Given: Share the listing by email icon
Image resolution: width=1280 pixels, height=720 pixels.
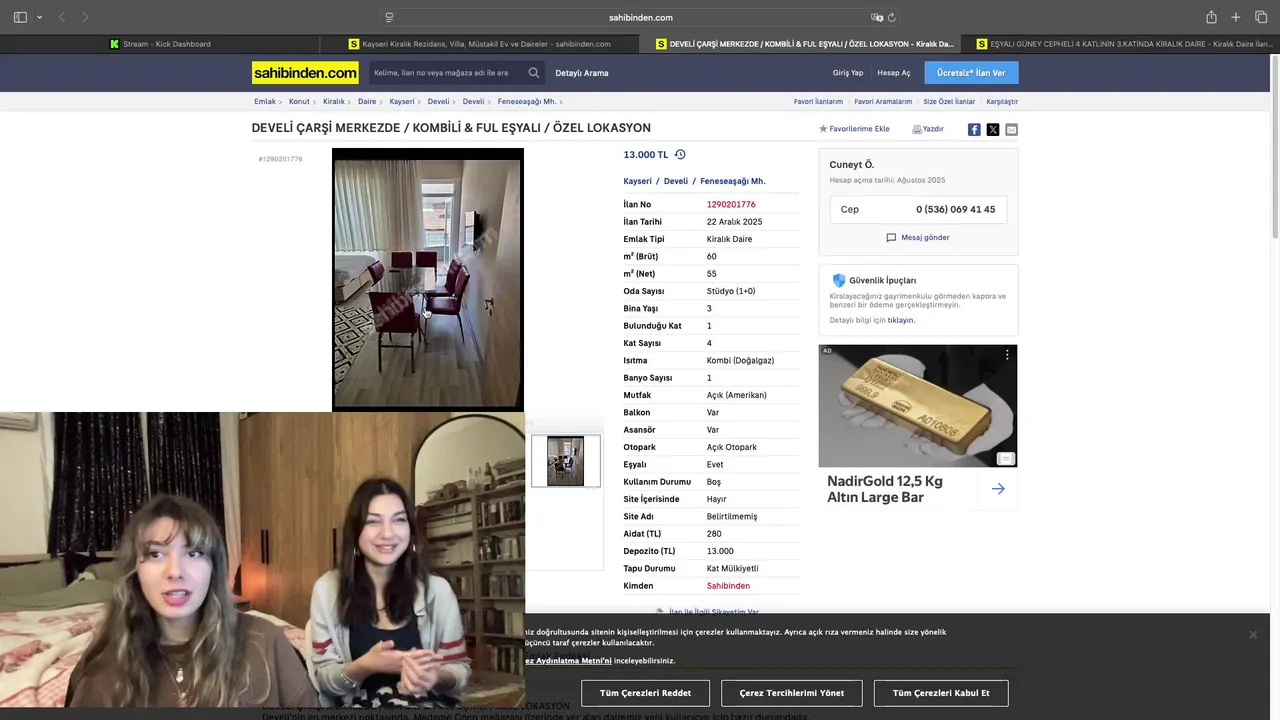Looking at the screenshot, I should point(1011,129).
